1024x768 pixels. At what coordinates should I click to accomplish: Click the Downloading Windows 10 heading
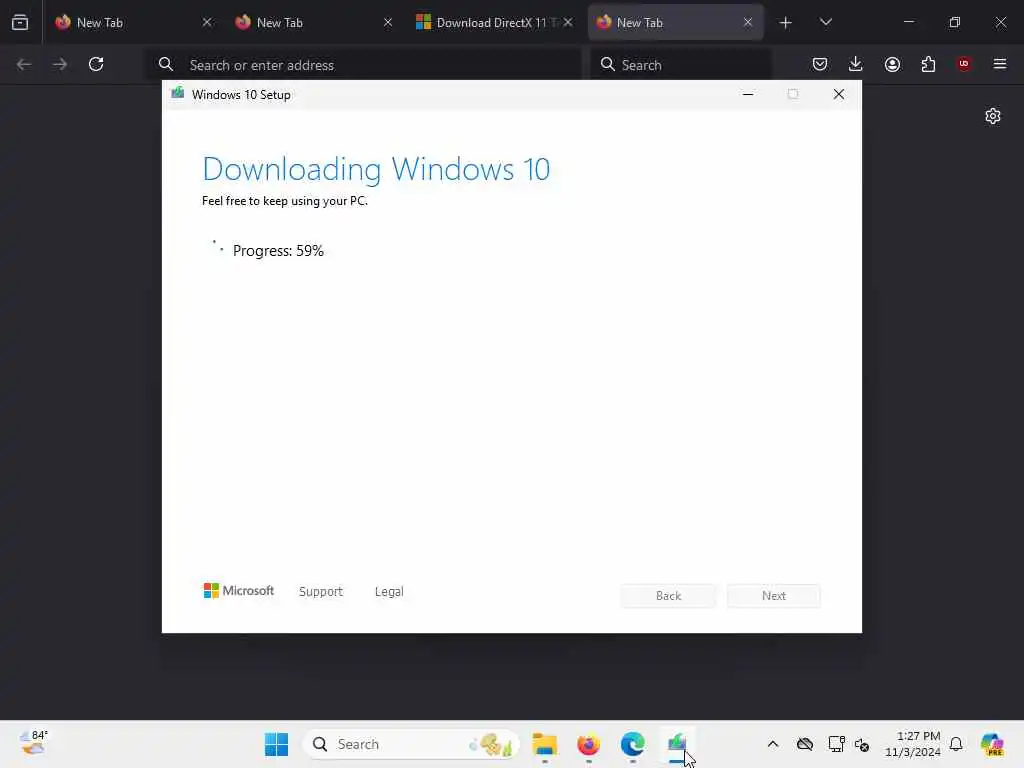click(x=376, y=169)
